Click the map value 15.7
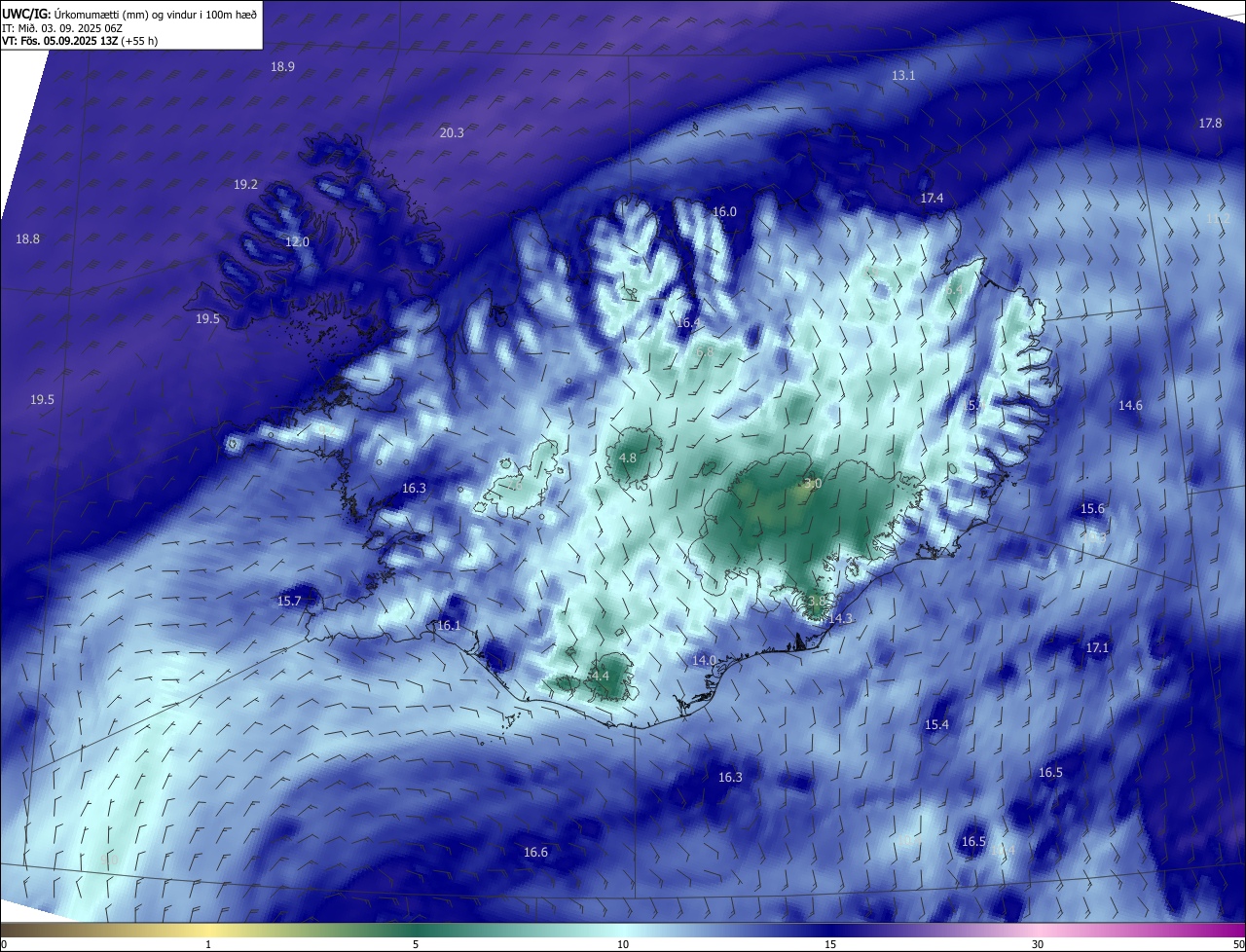This screenshot has height=952, width=1246. [289, 601]
